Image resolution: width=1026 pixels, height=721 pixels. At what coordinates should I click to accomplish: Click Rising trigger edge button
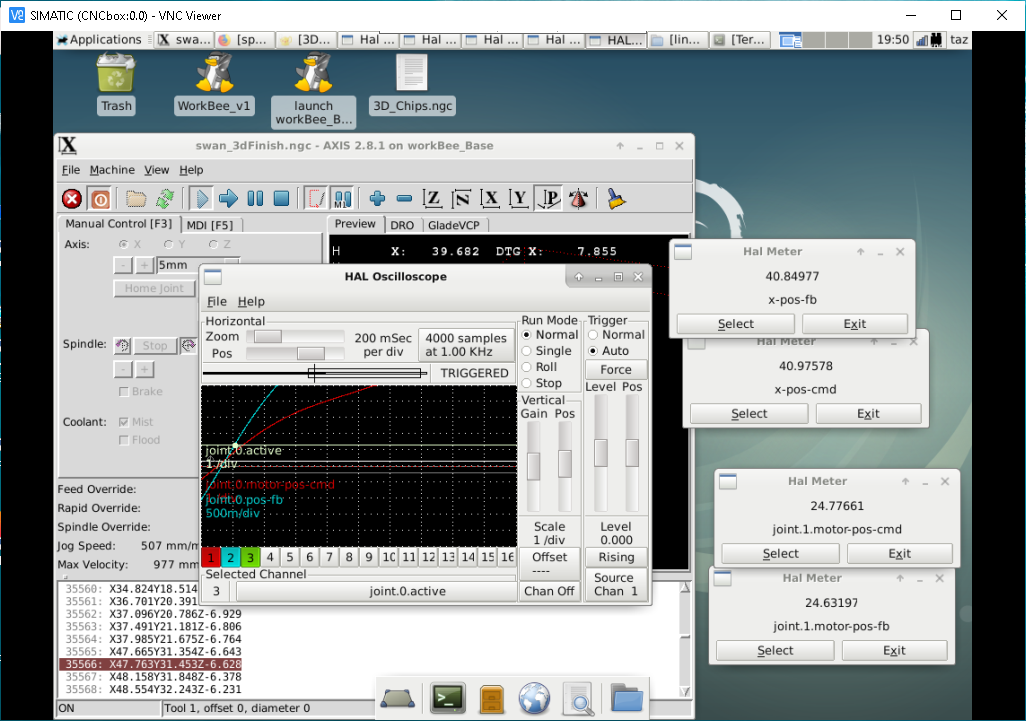pyautogui.click(x=616, y=557)
